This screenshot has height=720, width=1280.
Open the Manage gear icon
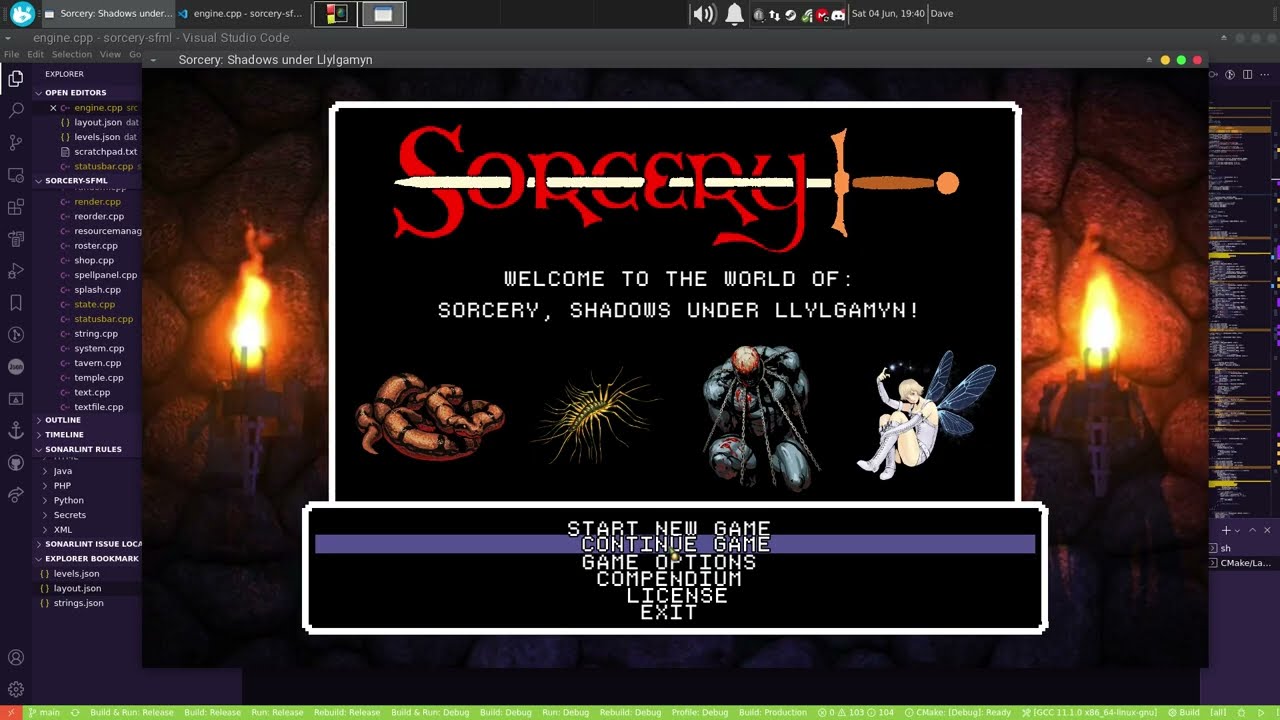(16, 690)
